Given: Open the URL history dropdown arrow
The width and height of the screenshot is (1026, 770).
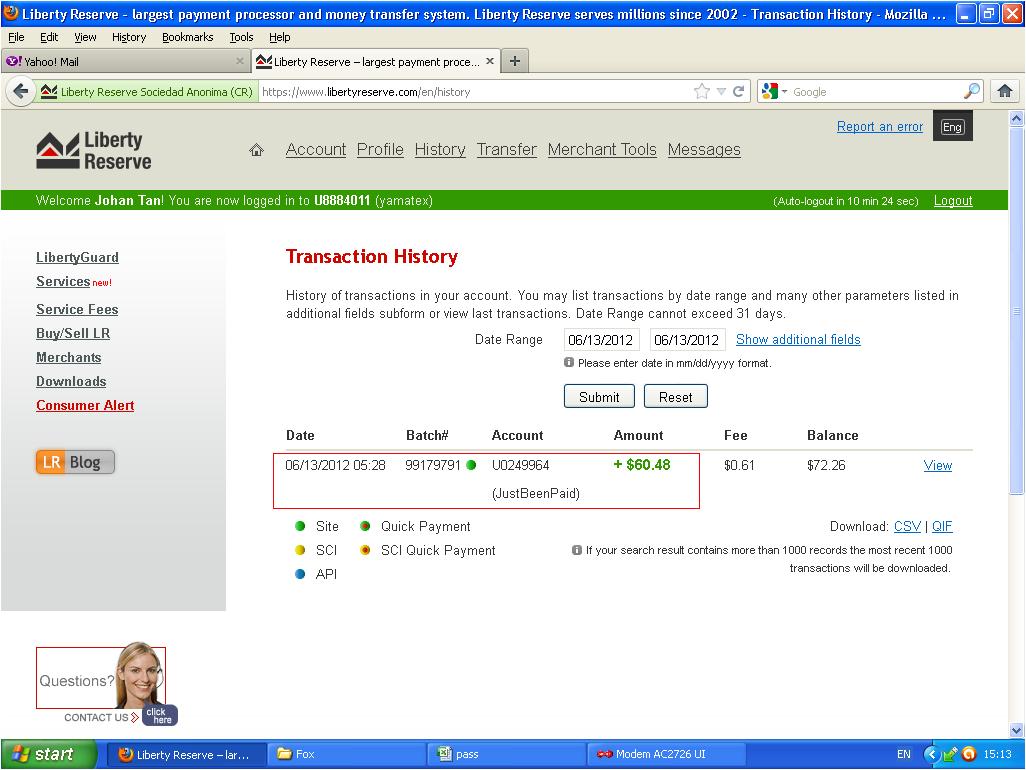Looking at the screenshot, I should pyautogui.click(x=721, y=92).
